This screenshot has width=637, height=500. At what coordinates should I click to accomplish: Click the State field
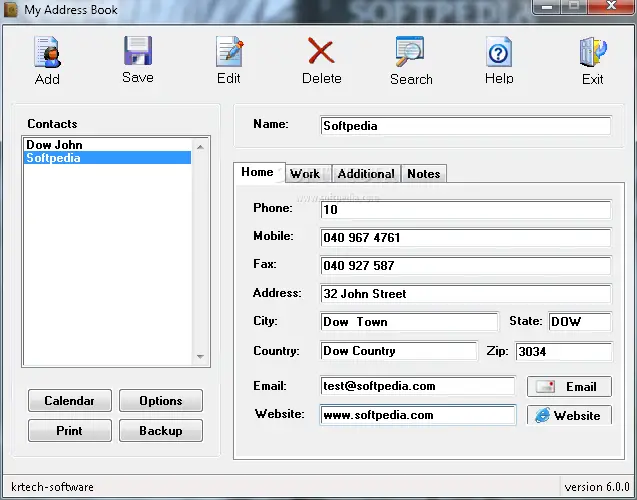(x=580, y=322)
